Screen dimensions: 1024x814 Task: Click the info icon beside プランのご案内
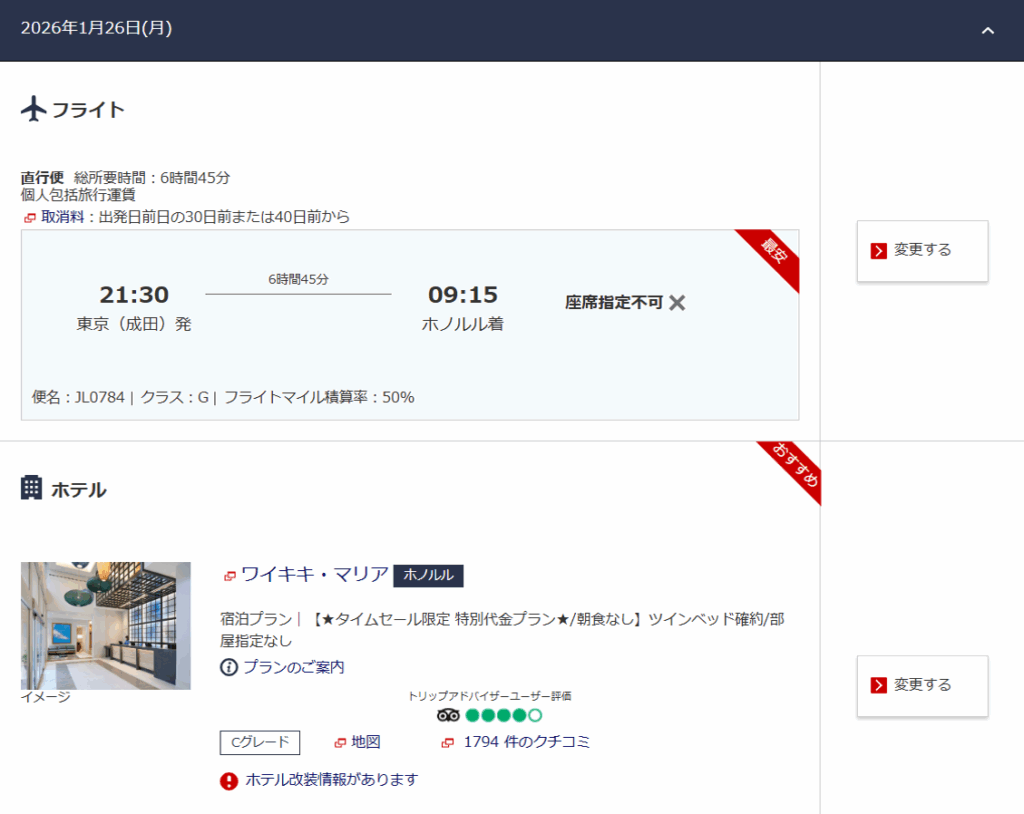pos(229,667)
